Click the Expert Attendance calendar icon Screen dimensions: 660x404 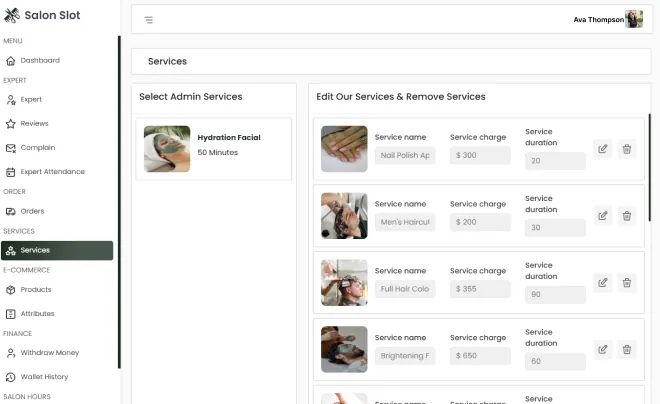click(11, 172)
